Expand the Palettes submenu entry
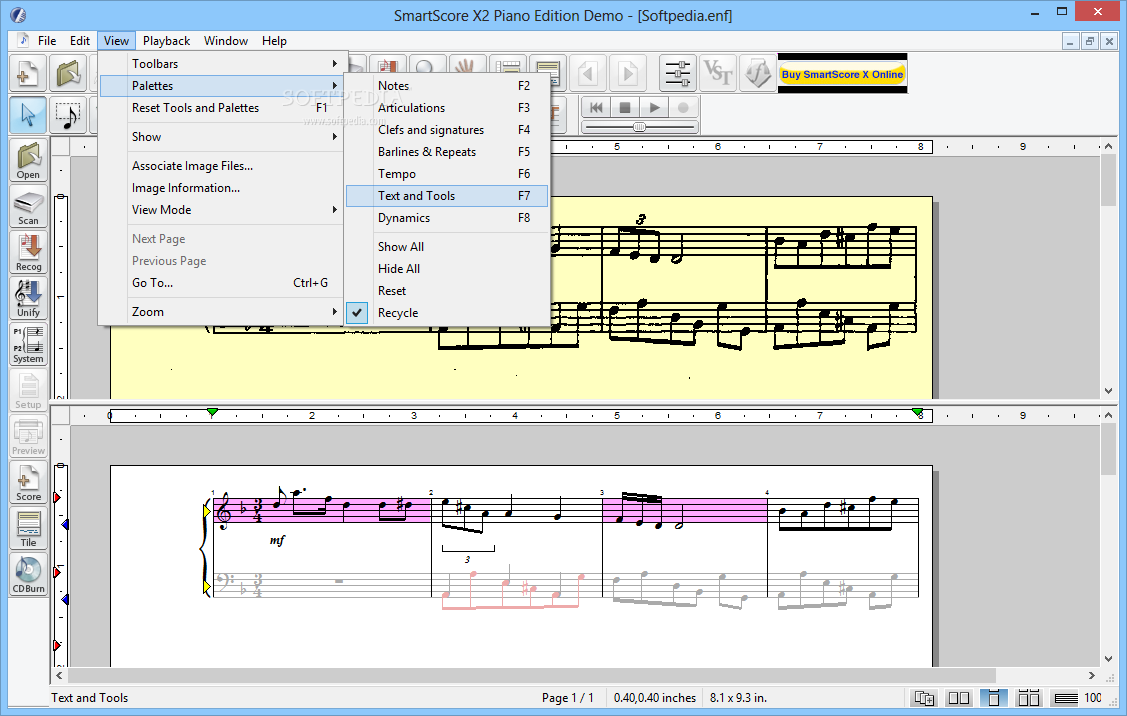Viewport: 1127px width, 716px height. click(223, 86)
